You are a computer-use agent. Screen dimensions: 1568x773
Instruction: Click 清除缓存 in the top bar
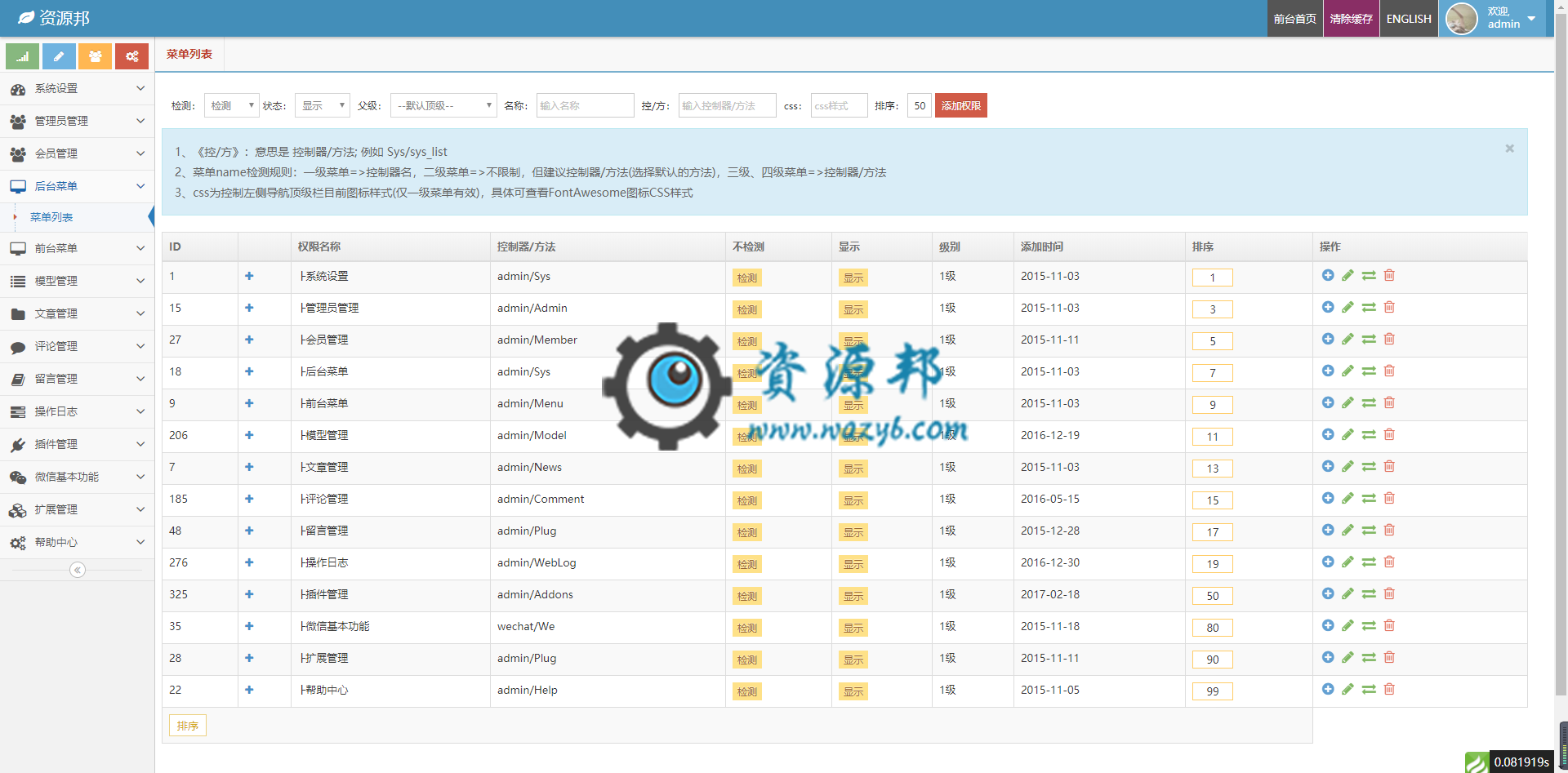(x=1352, y=18)
